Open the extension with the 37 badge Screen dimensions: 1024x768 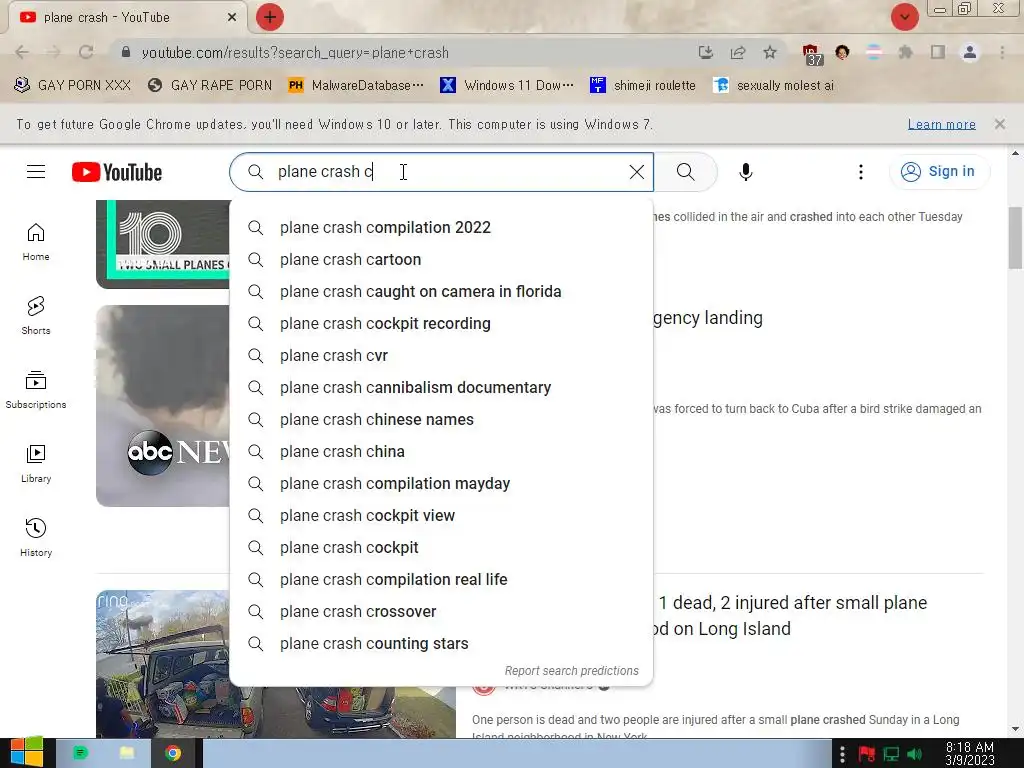tap(812, 54)
